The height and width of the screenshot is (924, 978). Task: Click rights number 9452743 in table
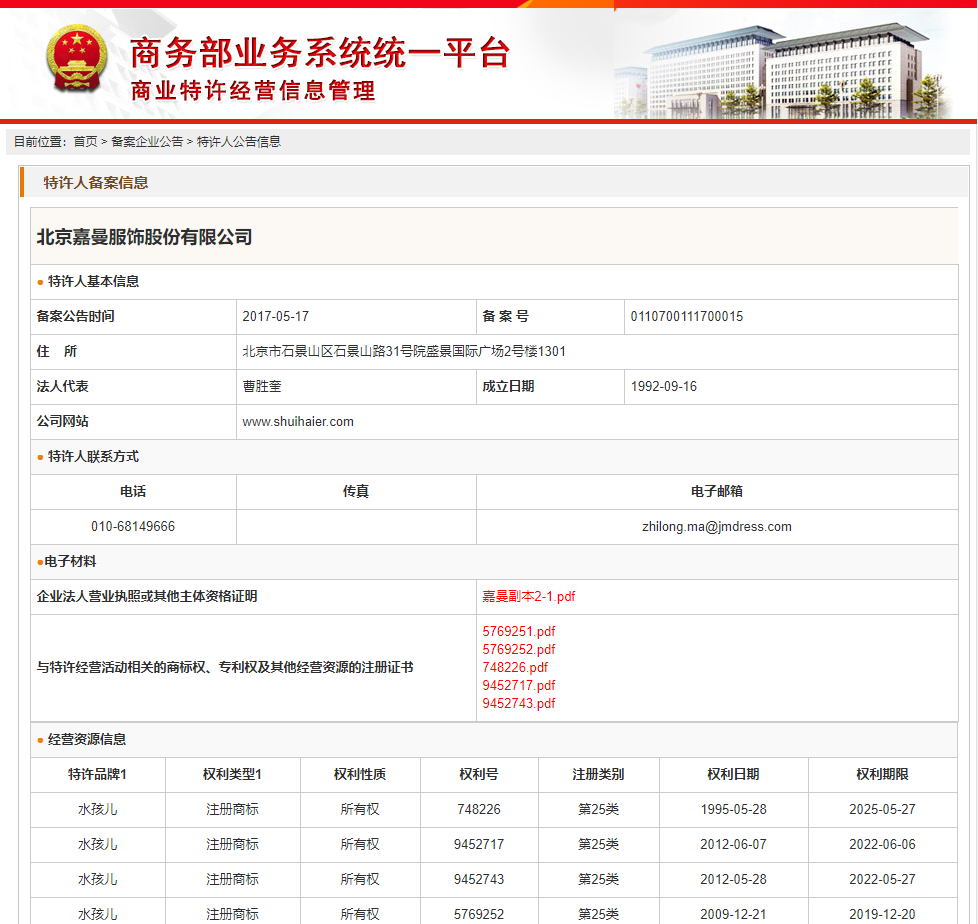[x=479, y=879]
